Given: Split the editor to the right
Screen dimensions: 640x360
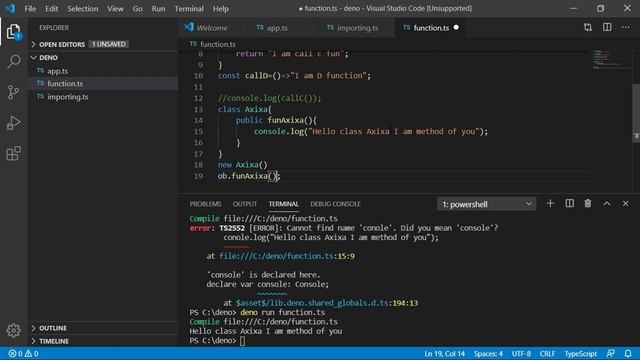Looking at the screenshot, I should [x=607, y=27].
